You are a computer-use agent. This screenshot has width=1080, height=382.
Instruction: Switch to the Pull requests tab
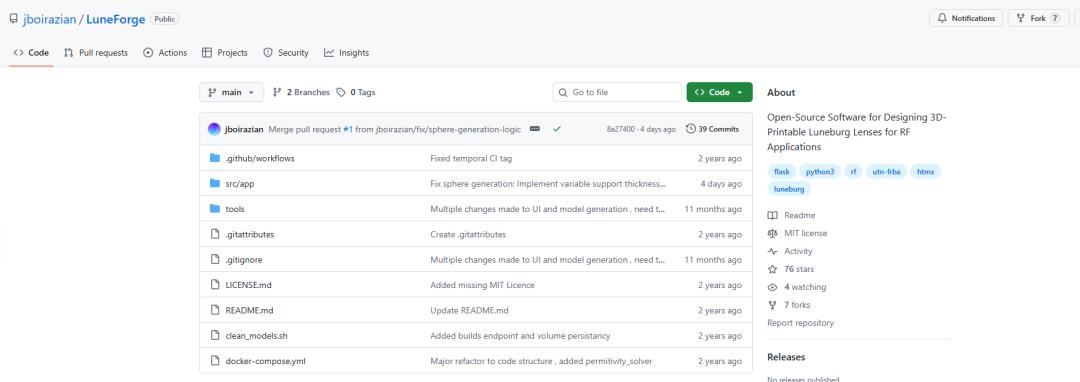click(x=96, y=53)
